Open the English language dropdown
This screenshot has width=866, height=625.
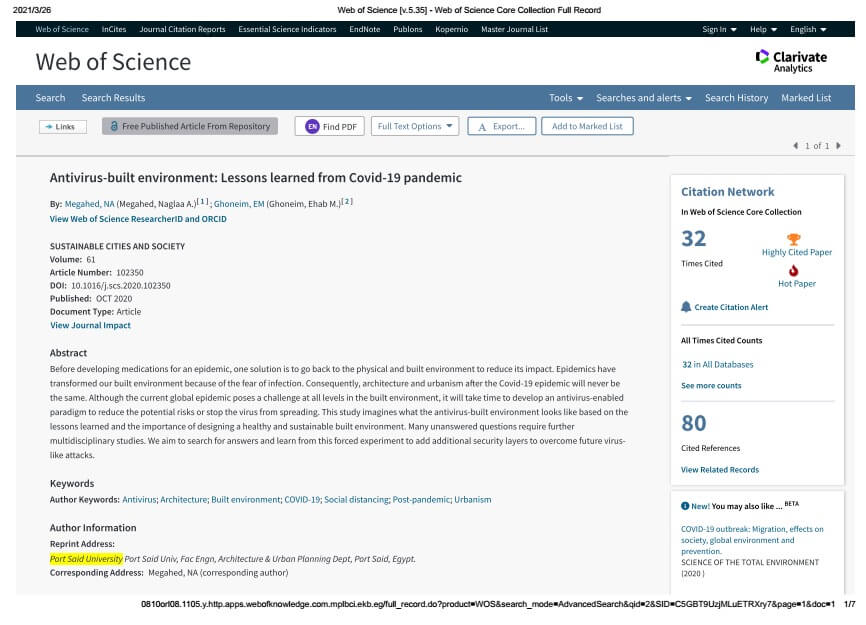coord(808,29)
